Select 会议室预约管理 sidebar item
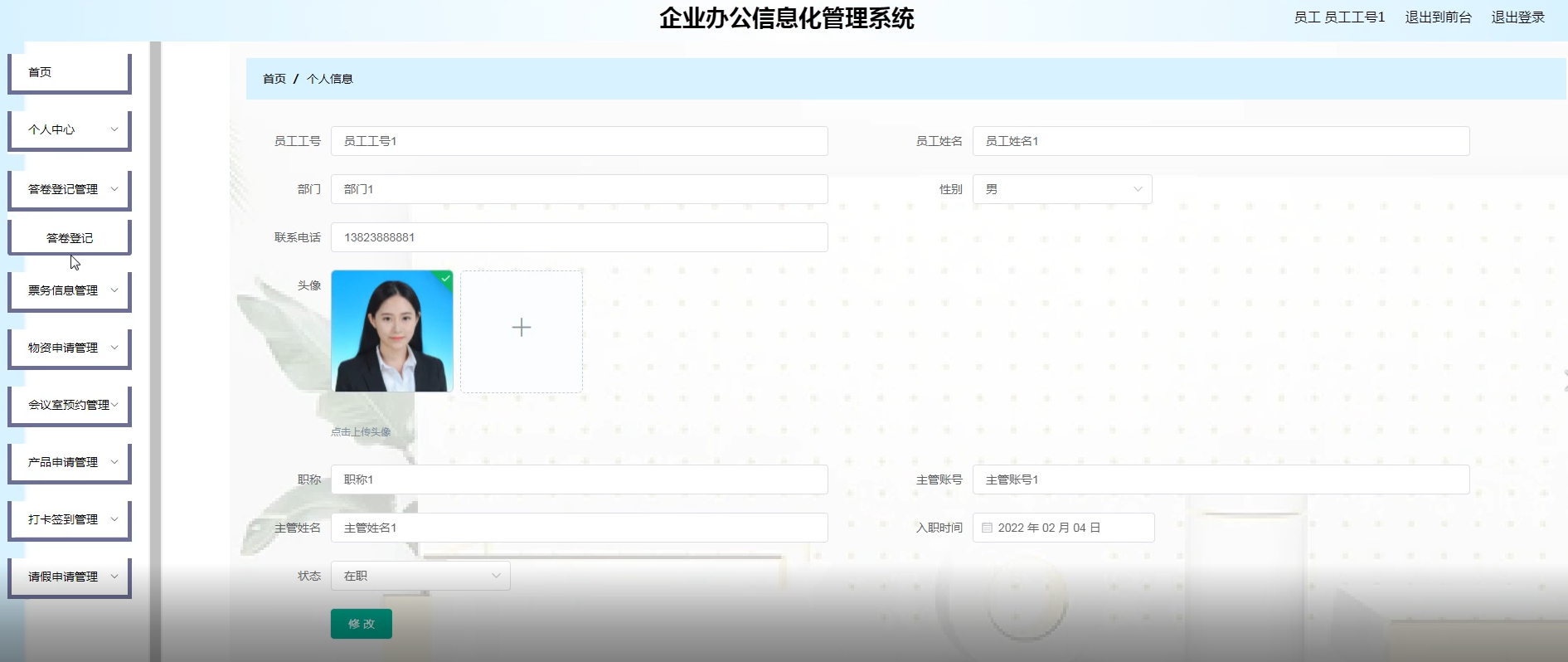Screen dimensions: 1568x662 coord(70,406)
